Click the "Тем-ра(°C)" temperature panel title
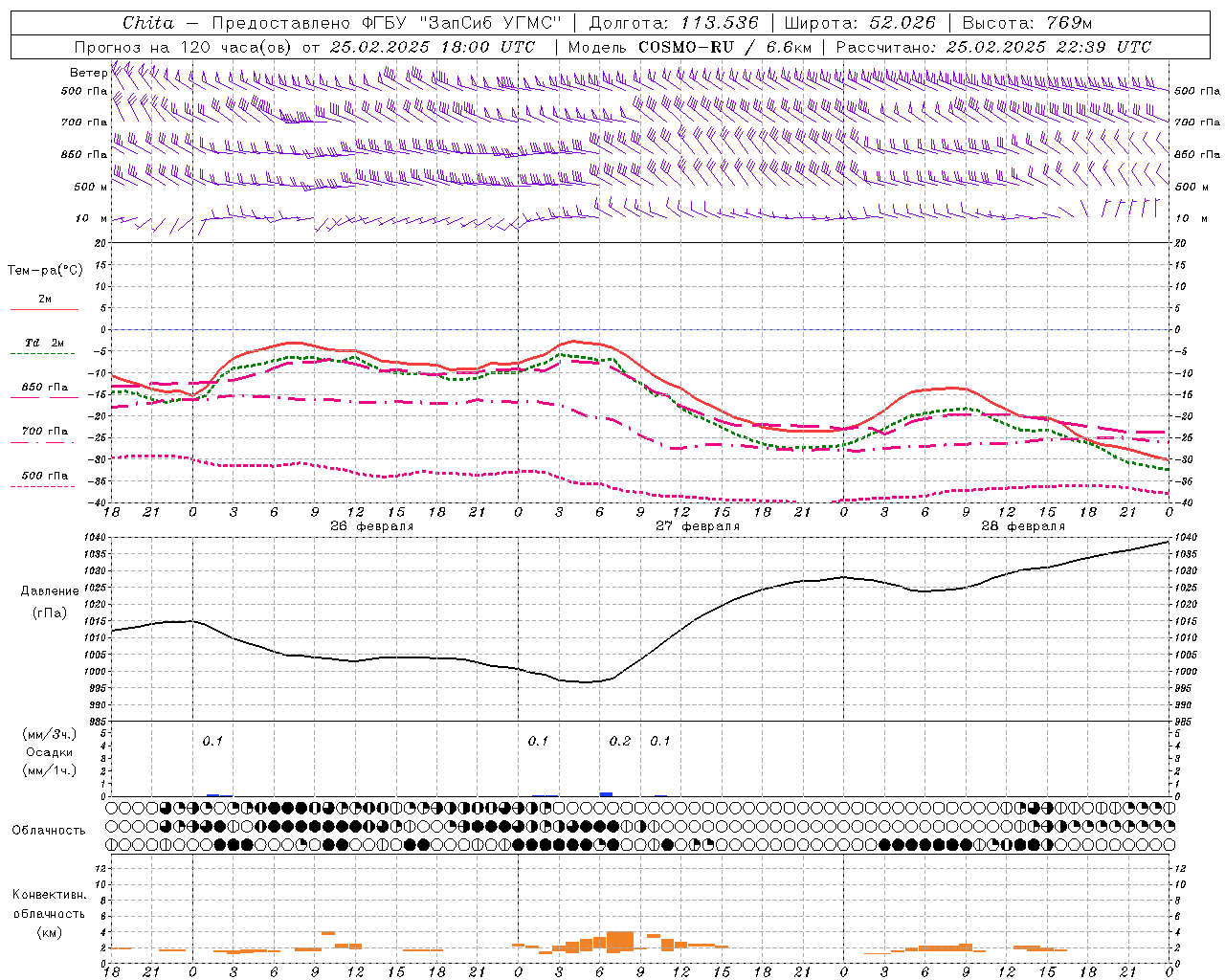 (45, 270)
